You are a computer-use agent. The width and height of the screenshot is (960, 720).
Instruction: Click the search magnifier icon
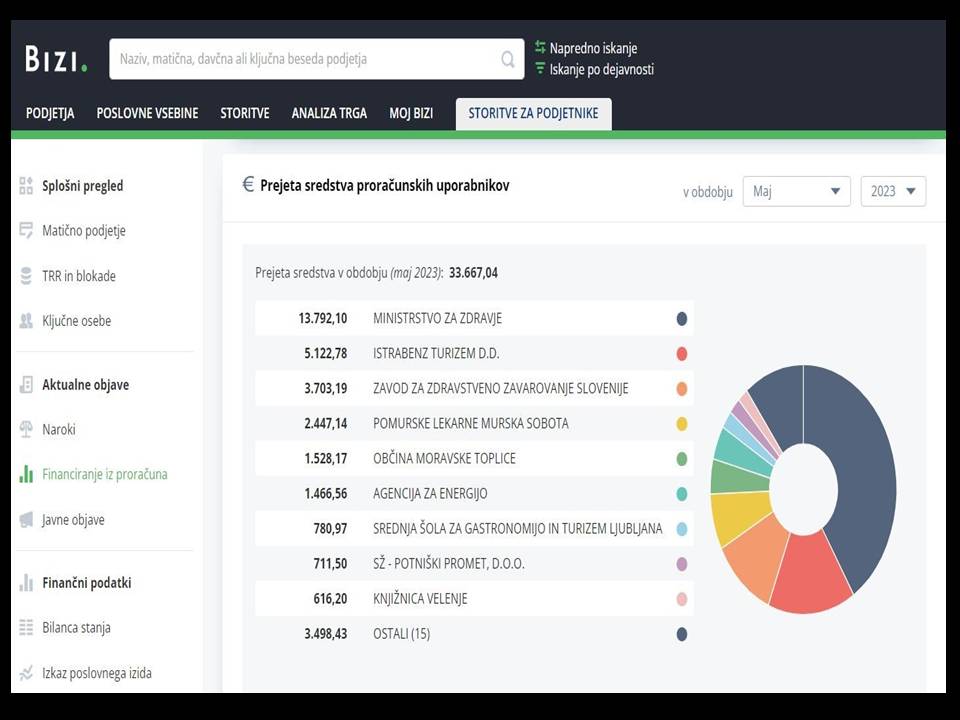click(x=508, y=59)
